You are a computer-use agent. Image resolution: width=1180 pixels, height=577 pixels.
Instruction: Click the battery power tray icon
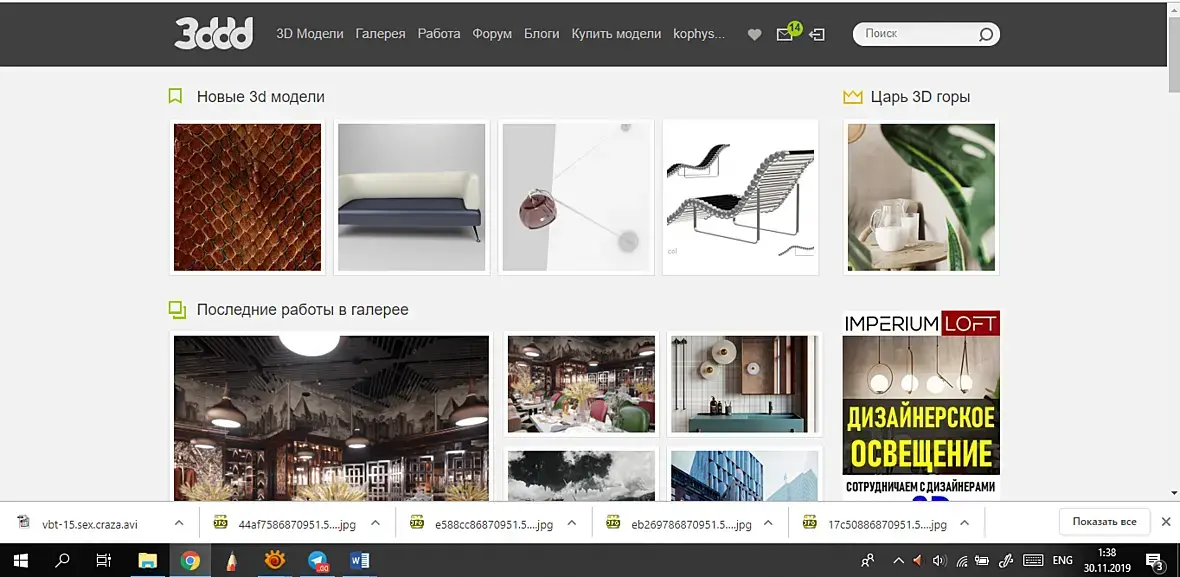982,560
